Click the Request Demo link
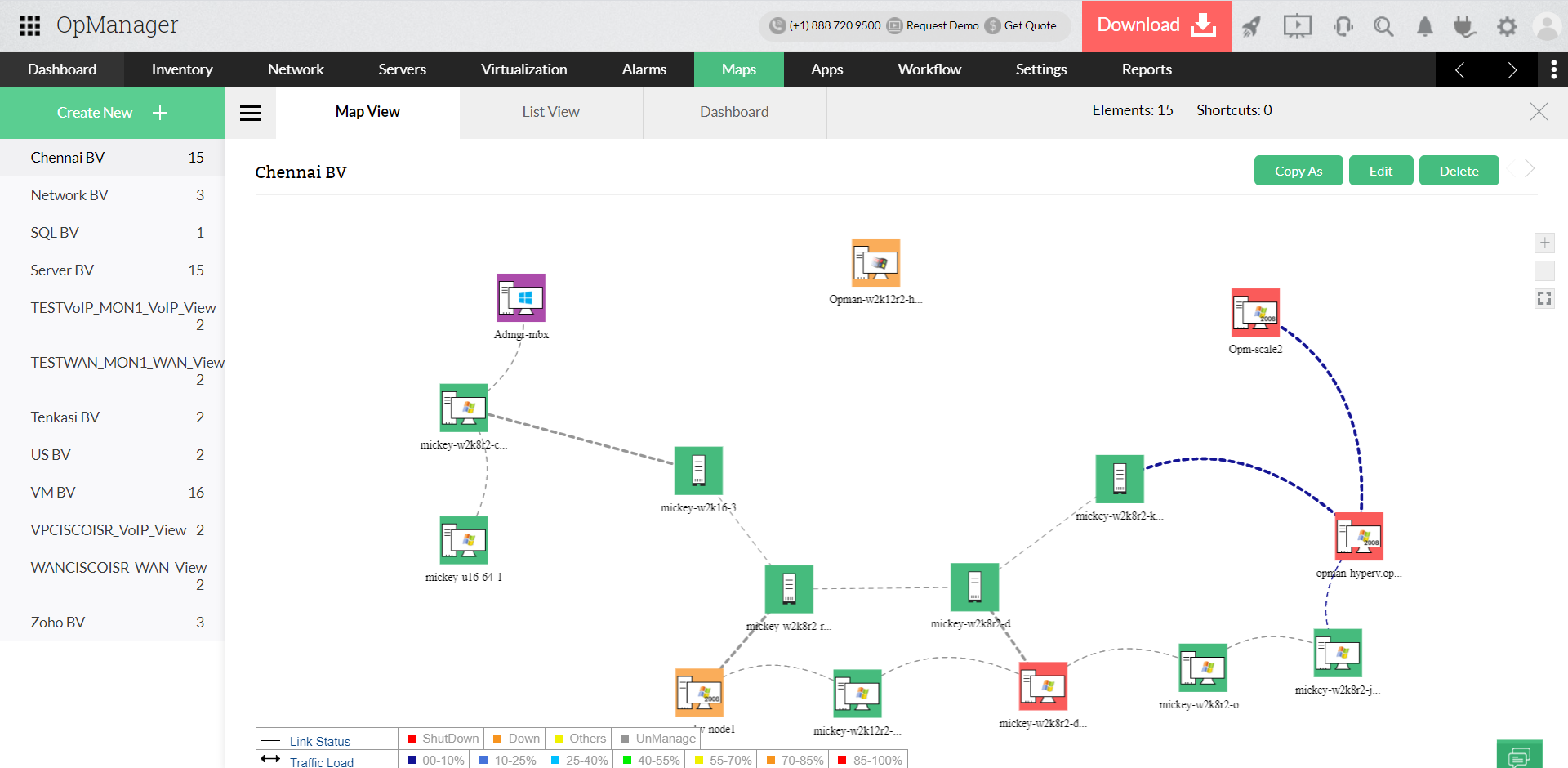 pyautogui.click(x=942, y=25)
